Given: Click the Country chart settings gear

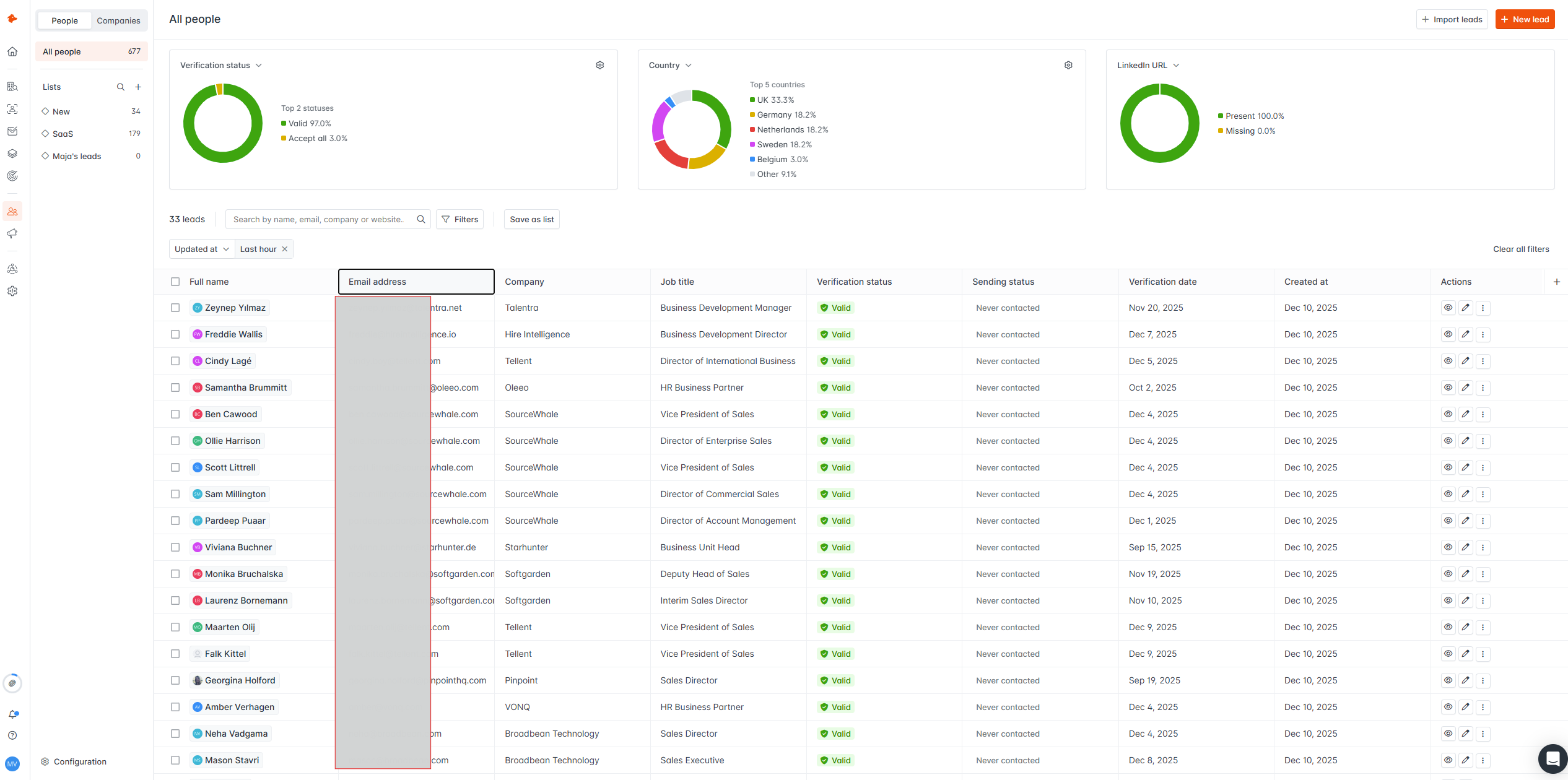Looking at the screenshot, I should (x=1068, y=65).
